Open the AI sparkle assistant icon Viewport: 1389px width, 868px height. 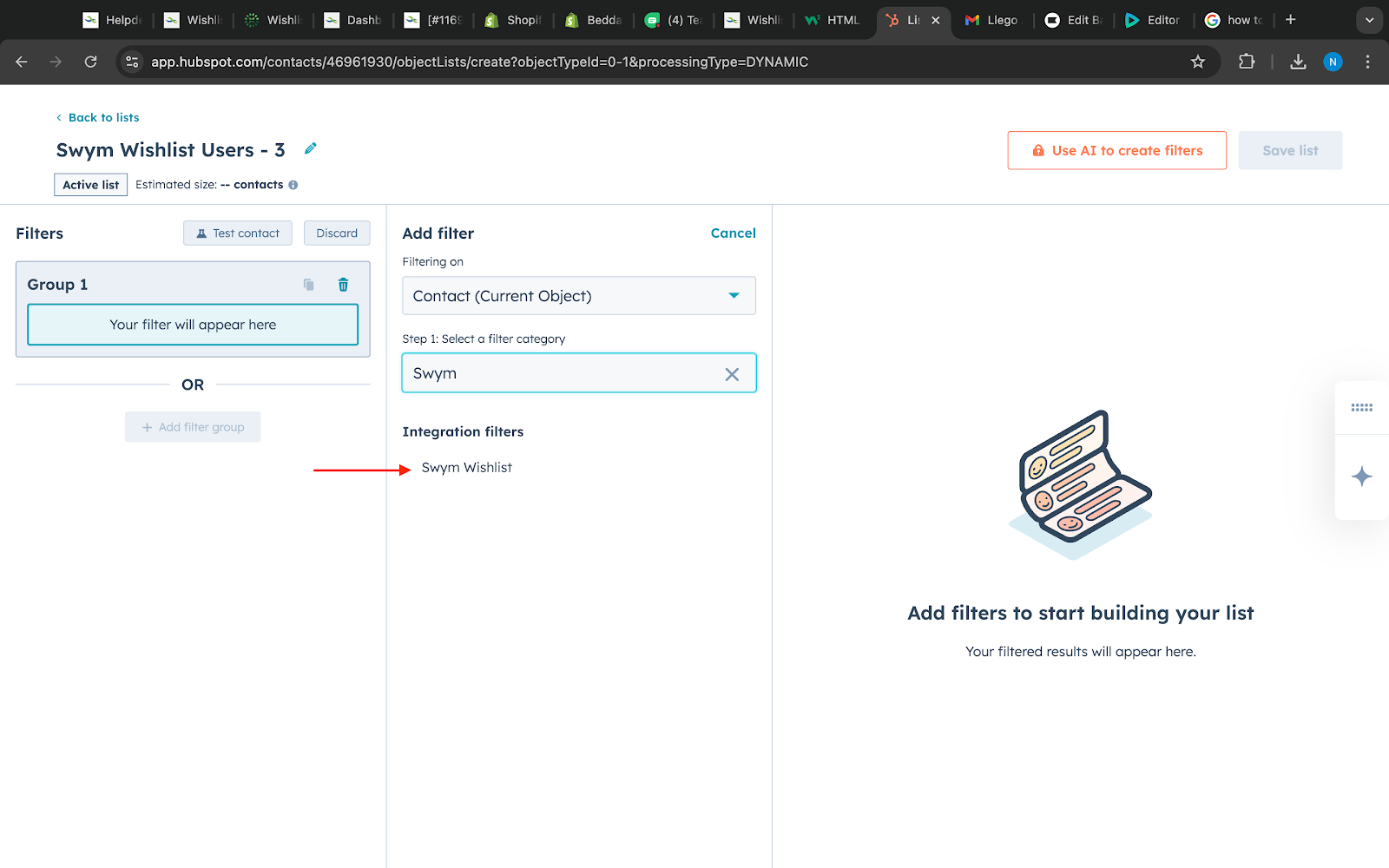[1361, 477]
